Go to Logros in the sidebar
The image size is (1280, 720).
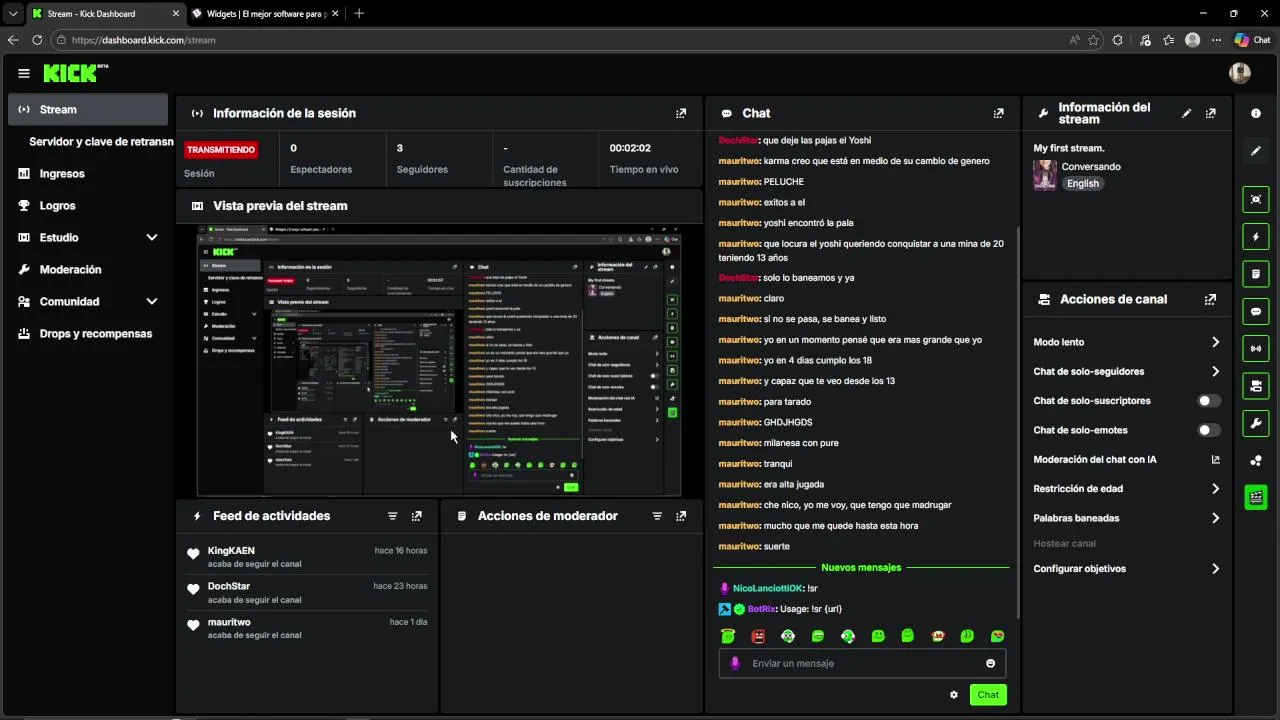(88, 205)
